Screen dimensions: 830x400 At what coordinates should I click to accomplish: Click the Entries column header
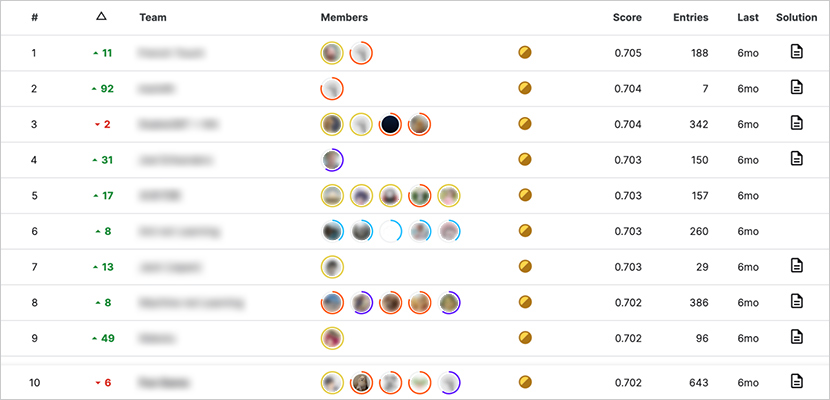click(x=691, y=17)
